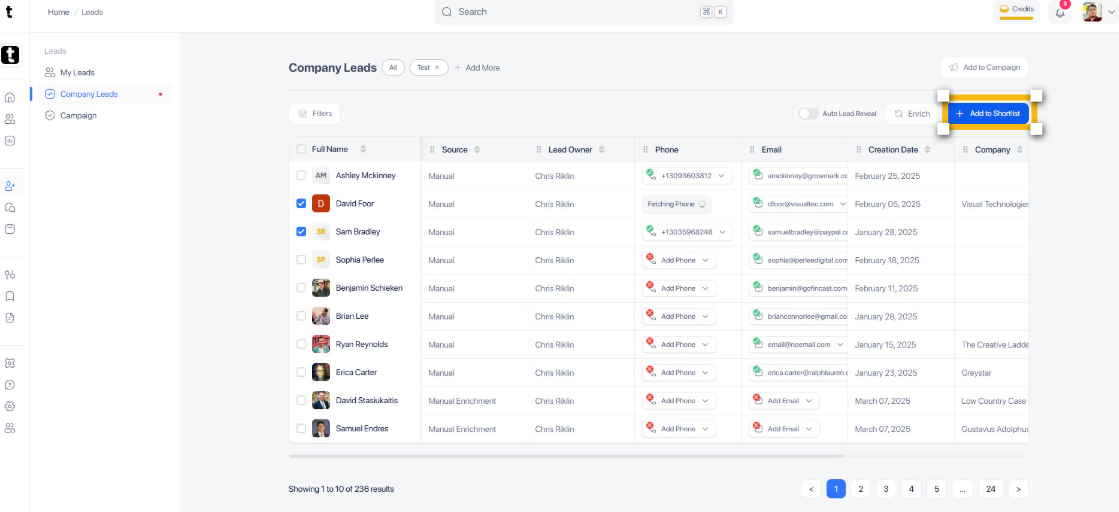Click Ryan Reynolds' avatar photo
Screen dimensions: 1119x512
321,344
